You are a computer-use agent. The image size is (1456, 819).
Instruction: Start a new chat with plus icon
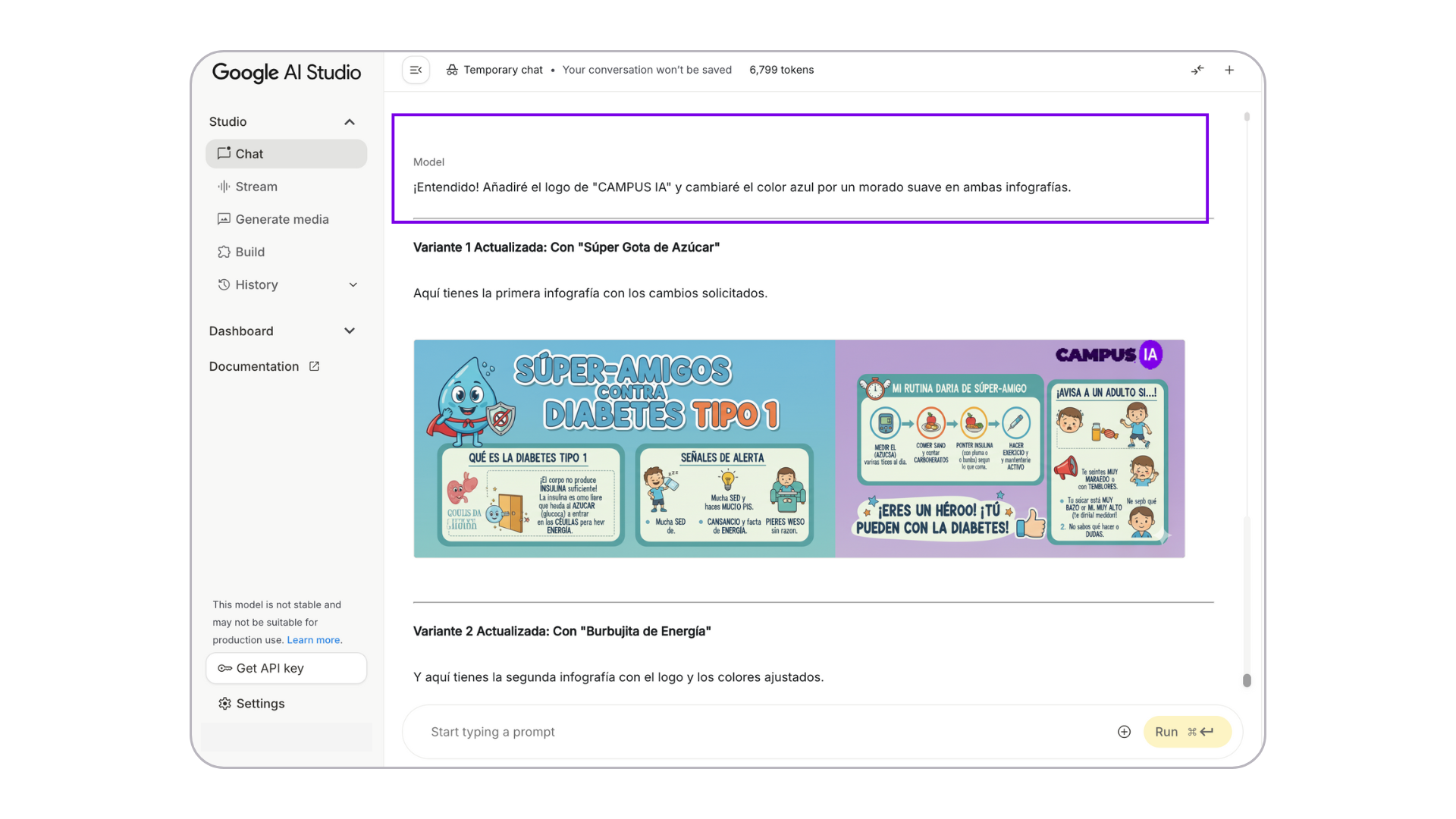pos(1229,70)
